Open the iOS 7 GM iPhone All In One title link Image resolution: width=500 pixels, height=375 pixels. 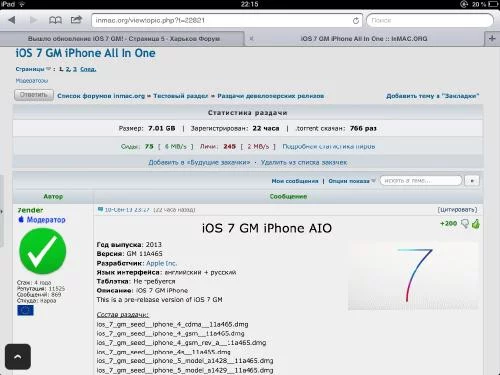[85, 53]
